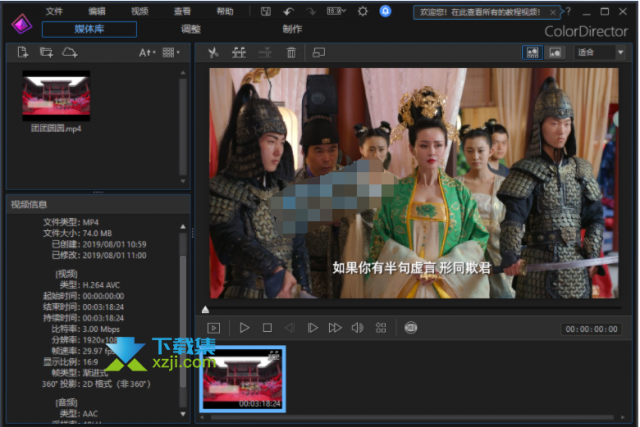Open the help question mark icon

[568, 11]
